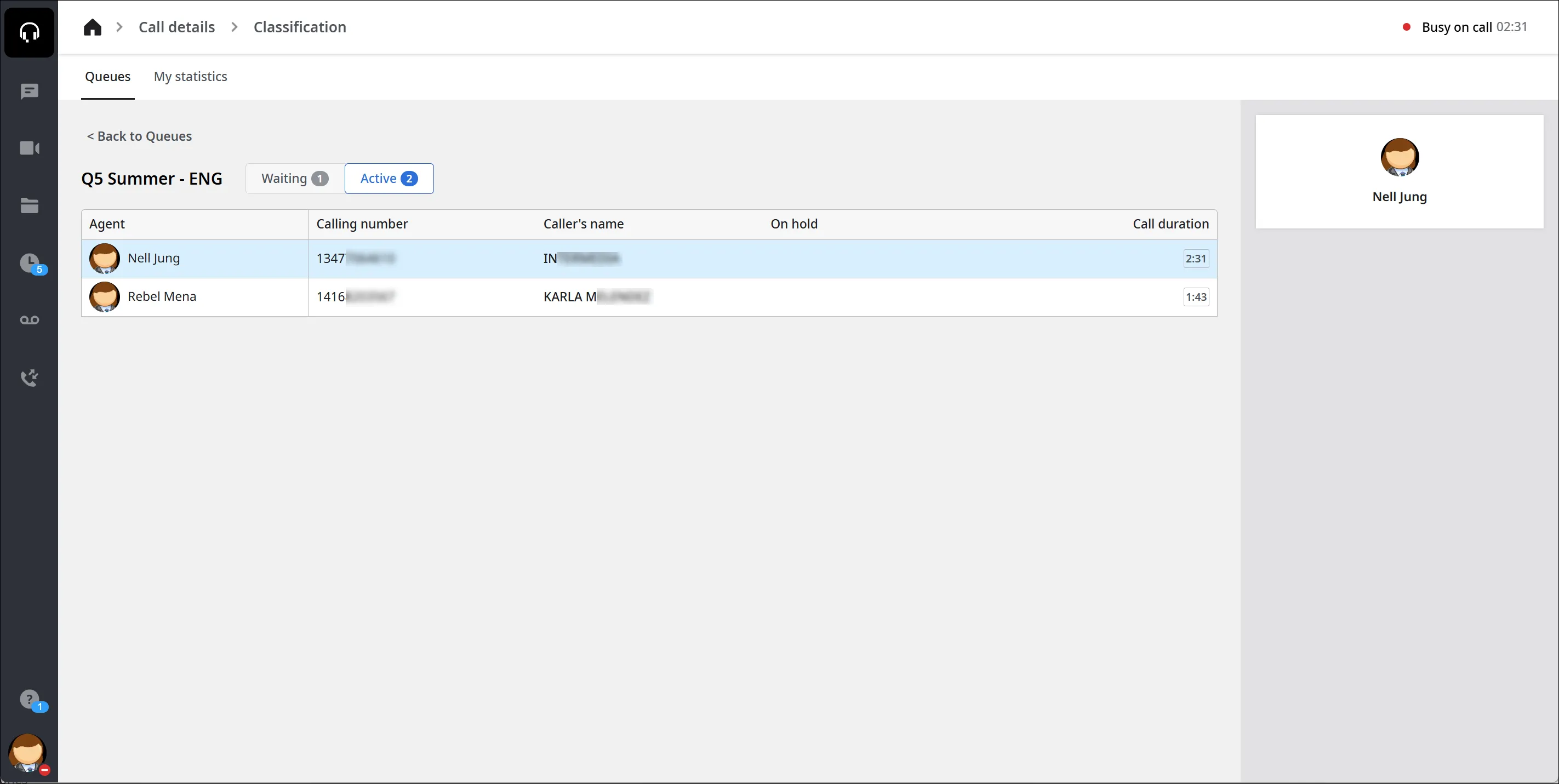The width and height of the screenshot is (1559, 784).
Task: Open the voicemail sidebar icon
Action: [x=29, y=320]
